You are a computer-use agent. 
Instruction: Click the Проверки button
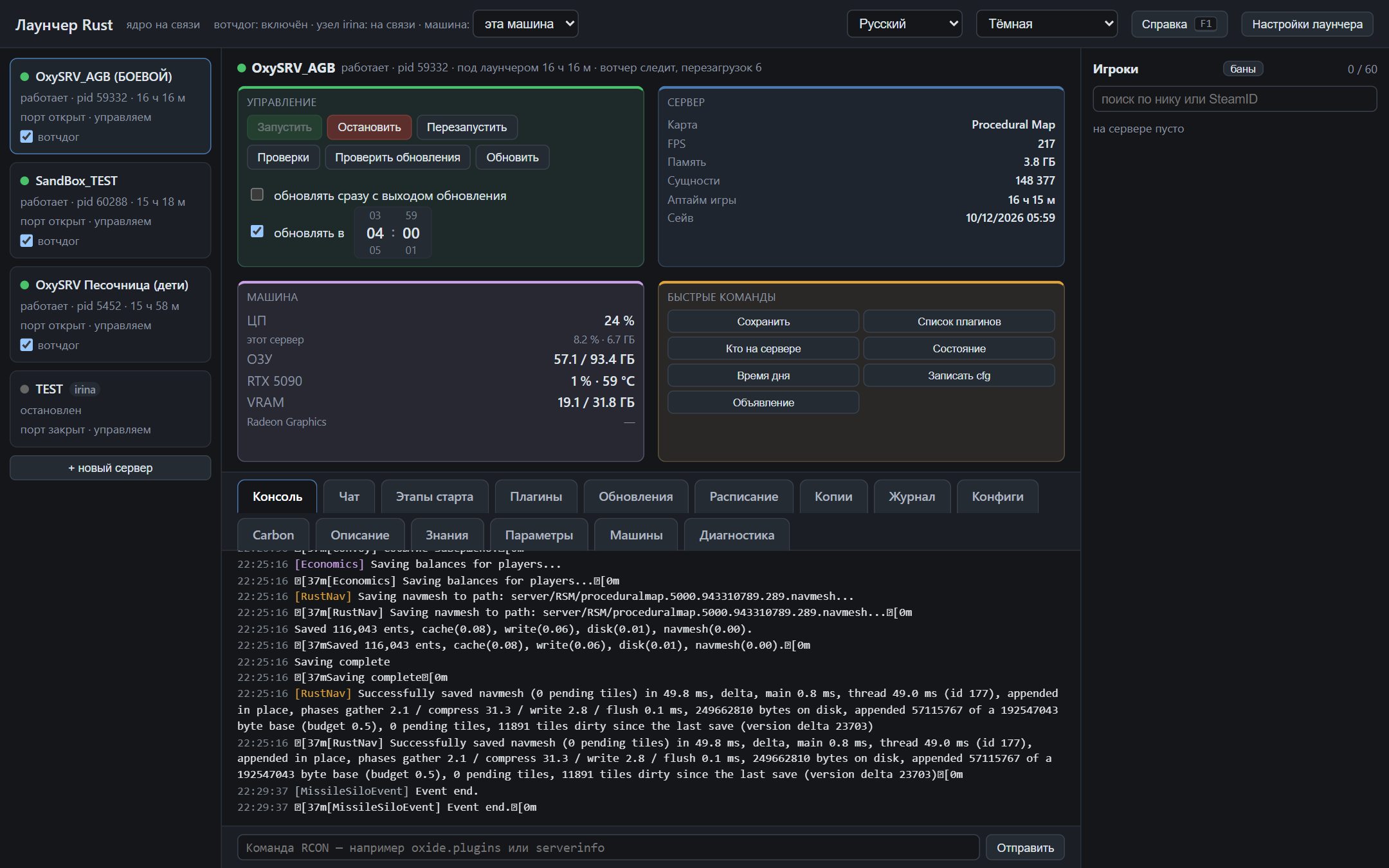click(283, 158)
